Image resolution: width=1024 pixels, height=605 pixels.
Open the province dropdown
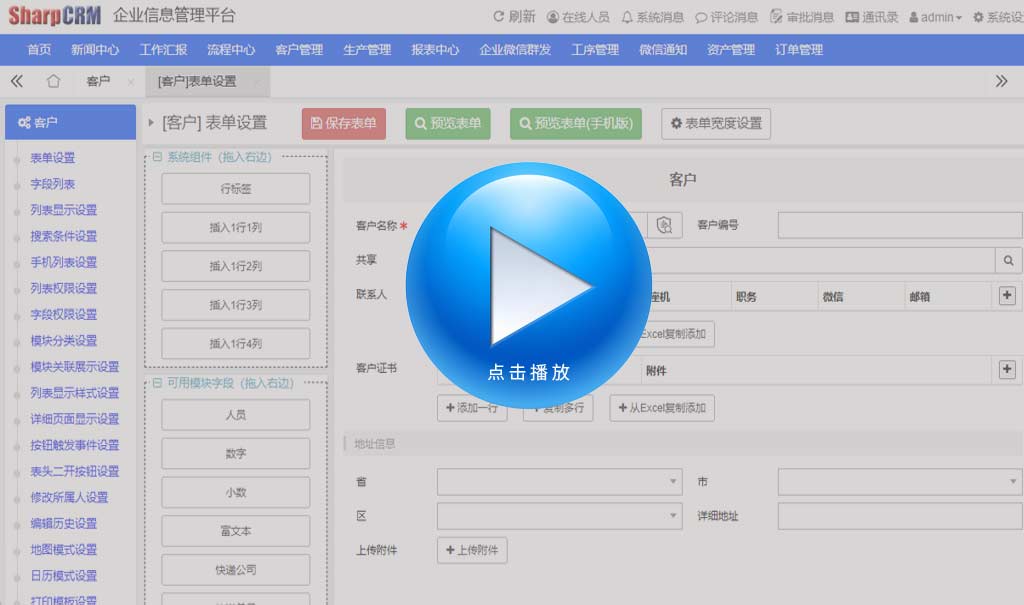pos(560,482)
